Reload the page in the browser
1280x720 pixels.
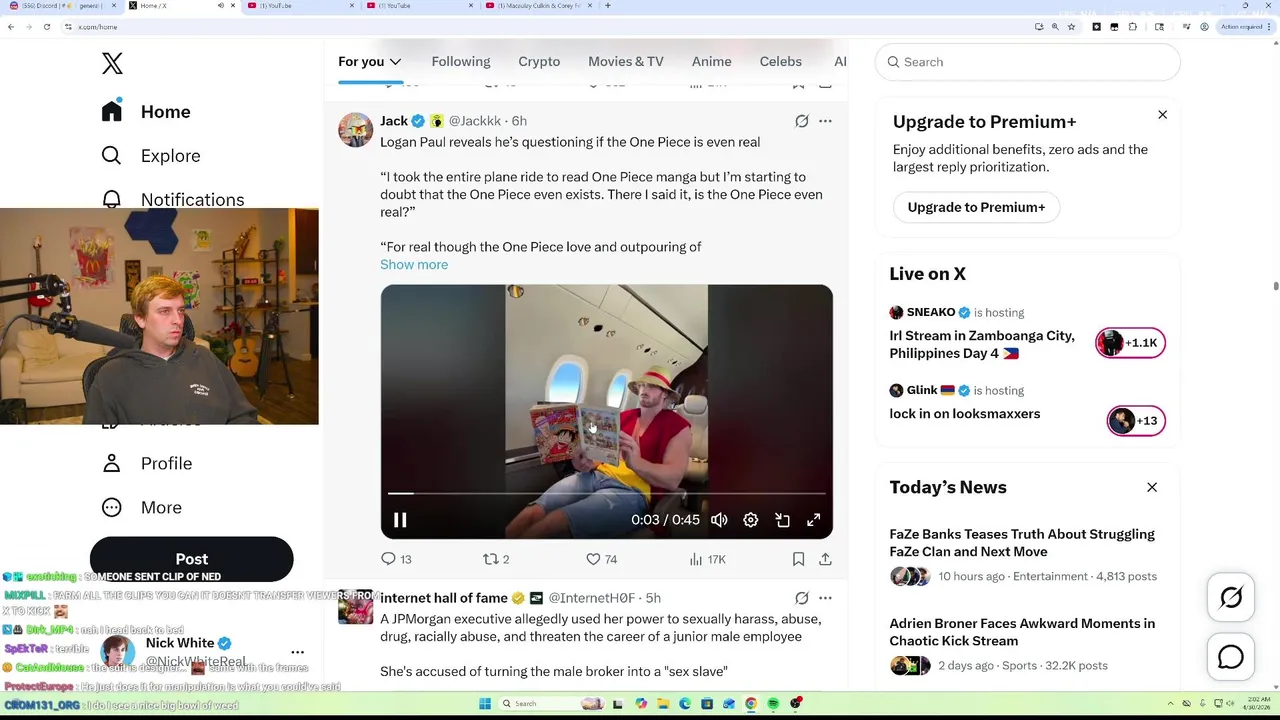tap(46, 27)
